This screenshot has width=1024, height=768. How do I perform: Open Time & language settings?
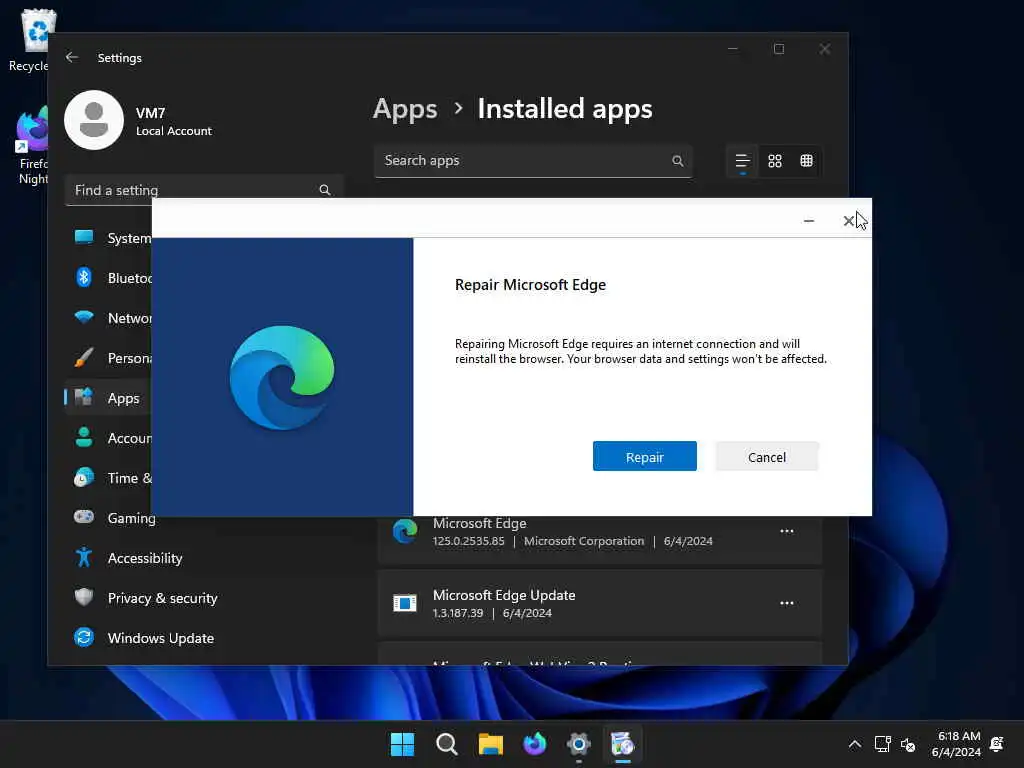click(x=108, y=478)
